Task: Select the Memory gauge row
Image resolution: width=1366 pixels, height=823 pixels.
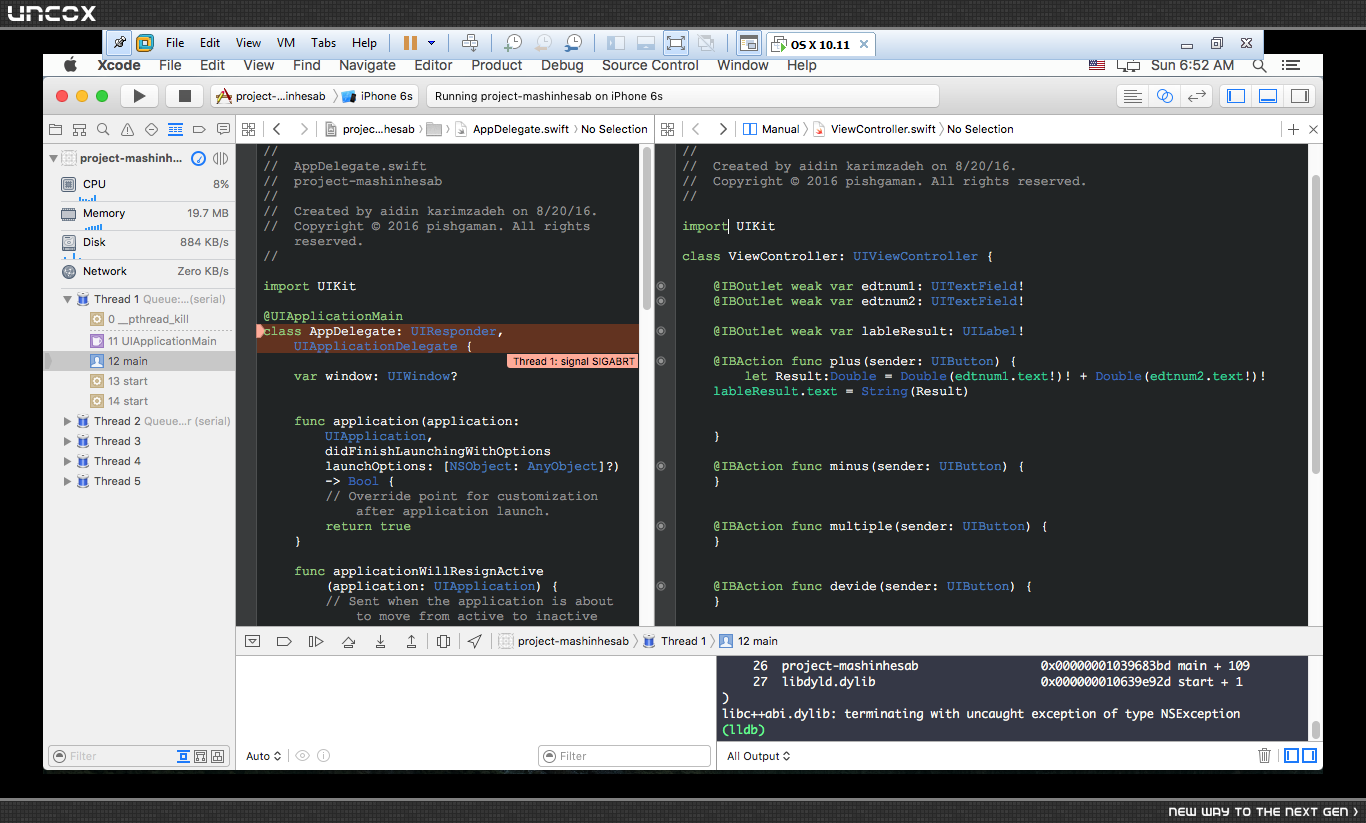Action: tap(144, 214)
